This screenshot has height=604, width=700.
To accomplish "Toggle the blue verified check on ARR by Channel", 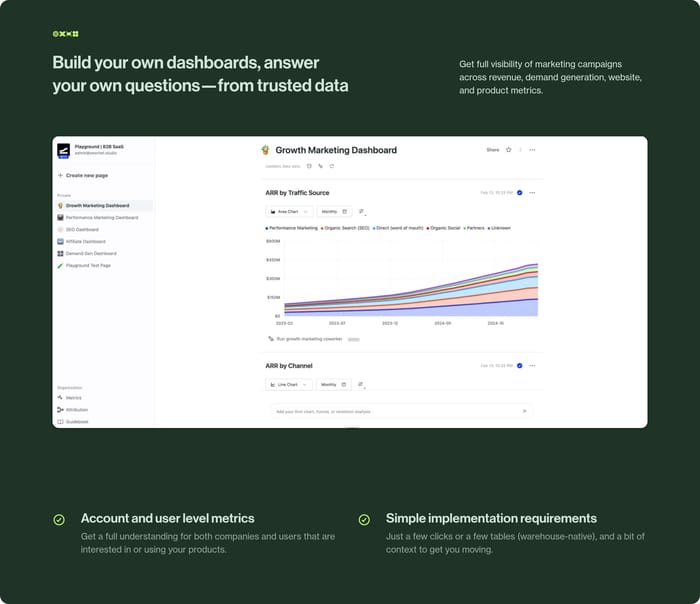I will tap(519, 366).
